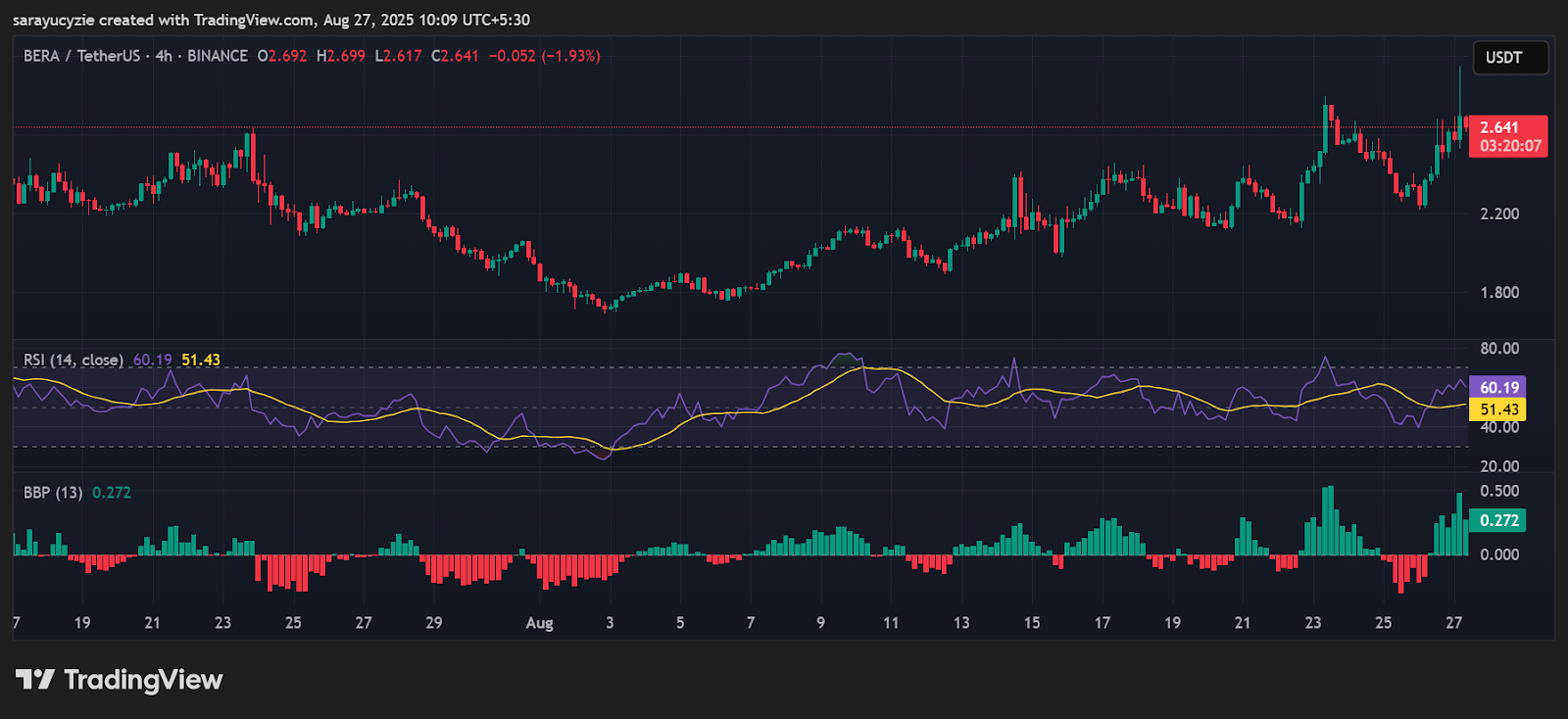Click date 13 on the time axis
This screenshot has height=719, width=1568.
pyautogui.click(x=961, y=623)
